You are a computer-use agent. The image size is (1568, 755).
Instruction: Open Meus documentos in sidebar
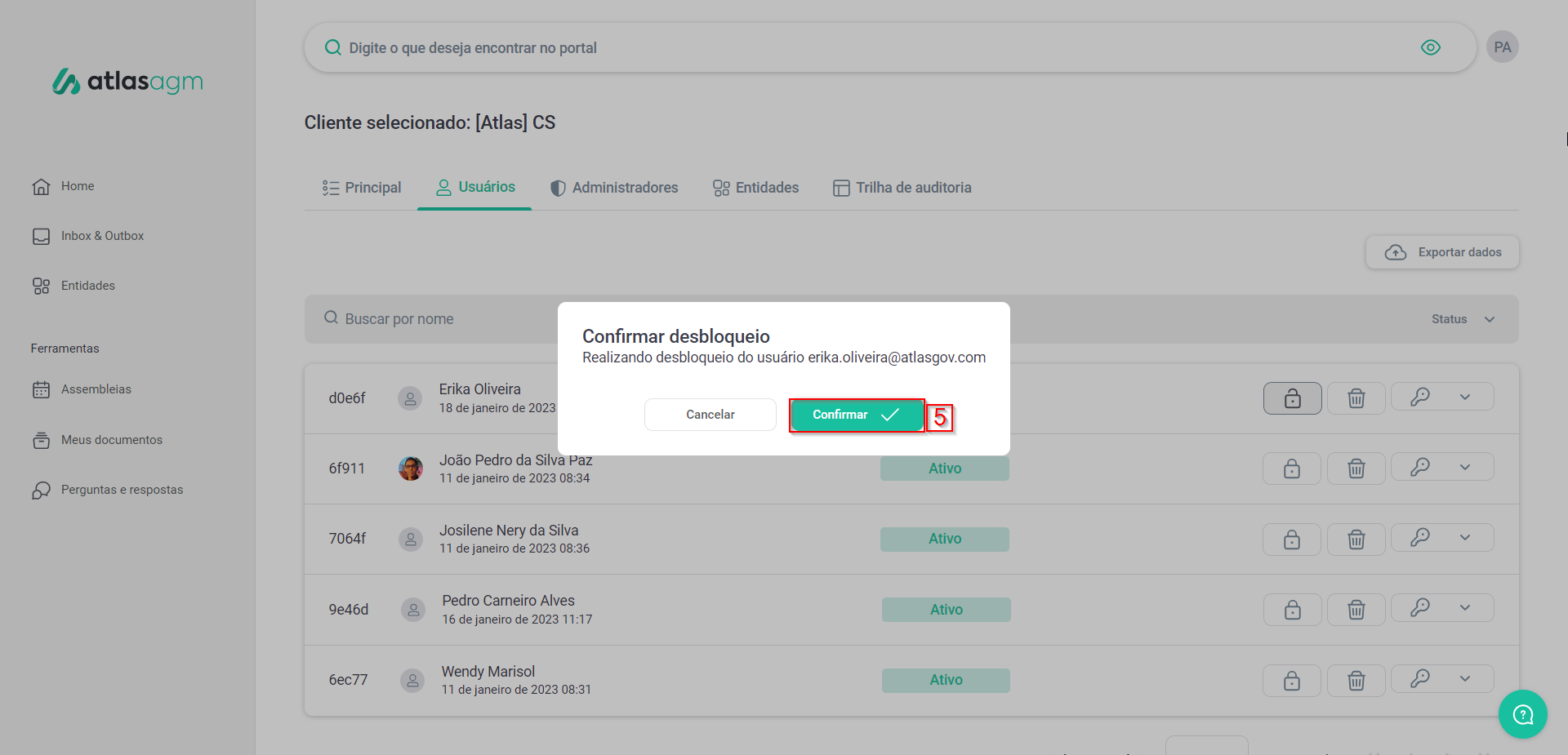pos(111,440)
